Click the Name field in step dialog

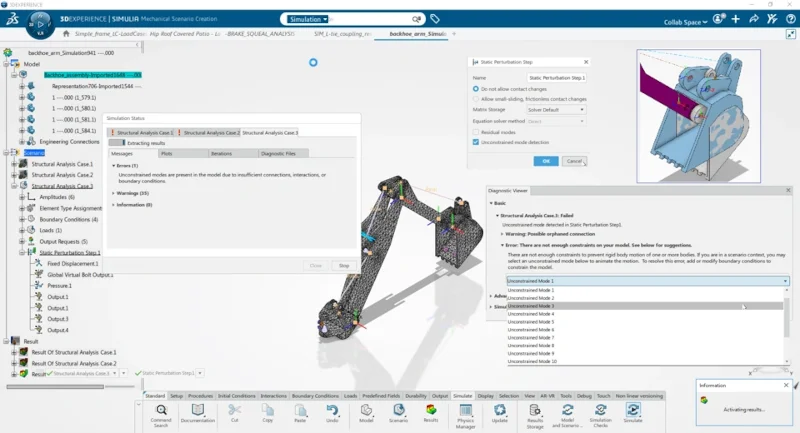(x=556, y=78)
